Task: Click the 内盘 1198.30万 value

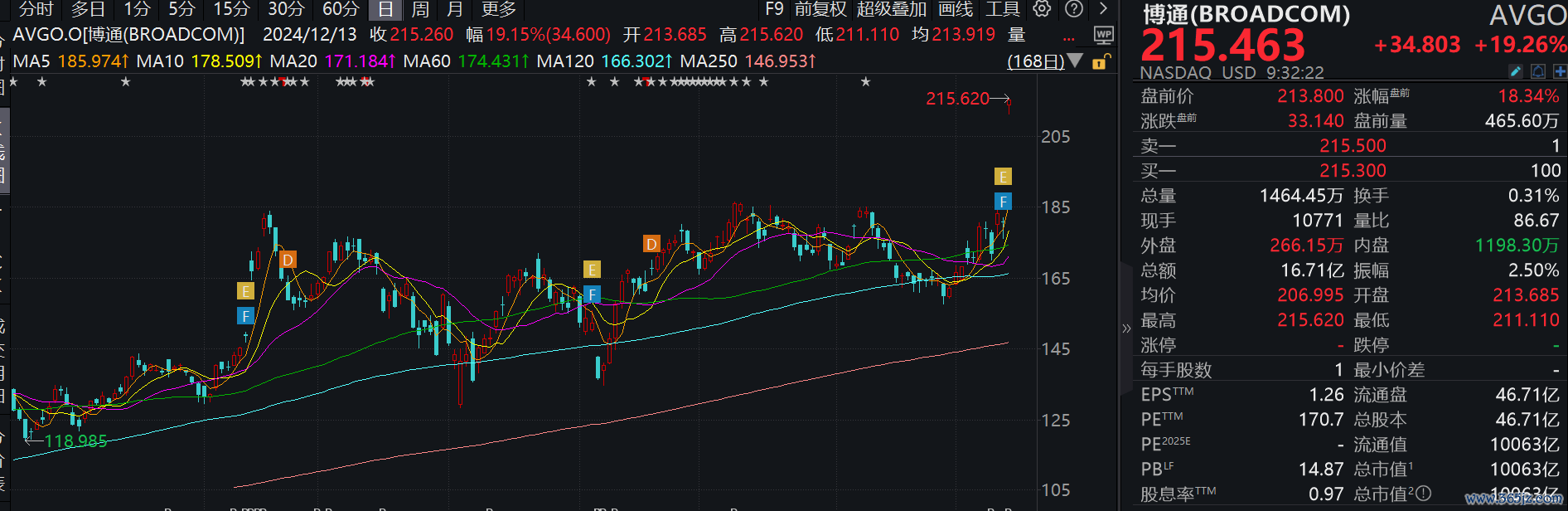Action: tap(1517, 246)
